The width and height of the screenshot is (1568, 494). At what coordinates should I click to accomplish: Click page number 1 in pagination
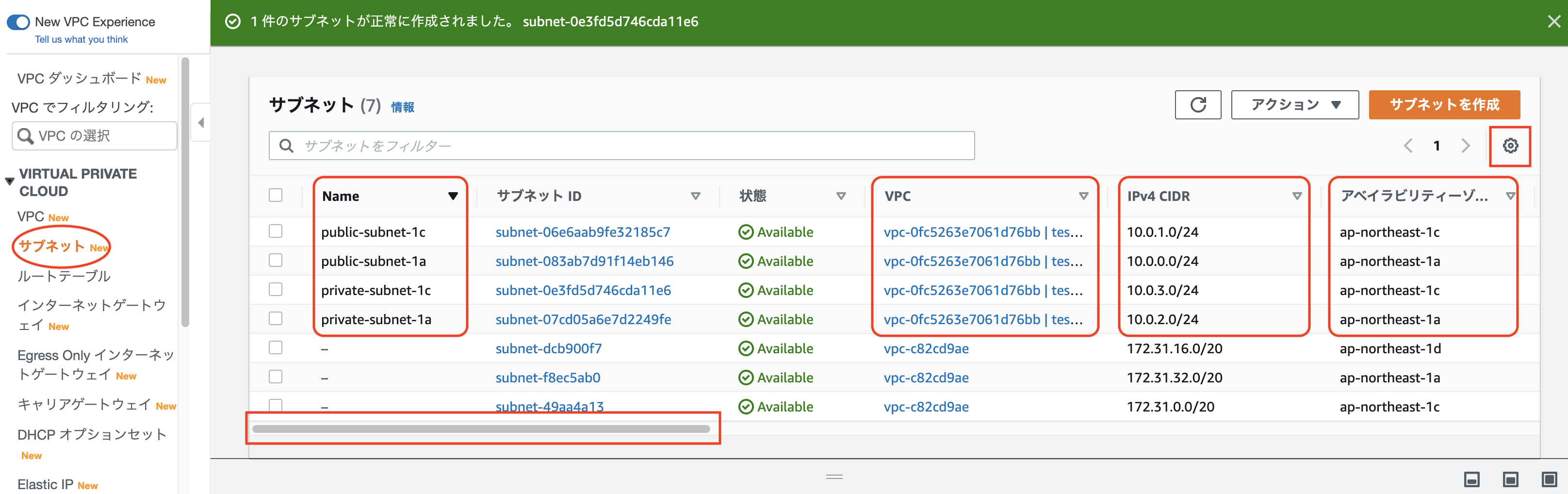pyautogui.click(x=1437, y=146)
